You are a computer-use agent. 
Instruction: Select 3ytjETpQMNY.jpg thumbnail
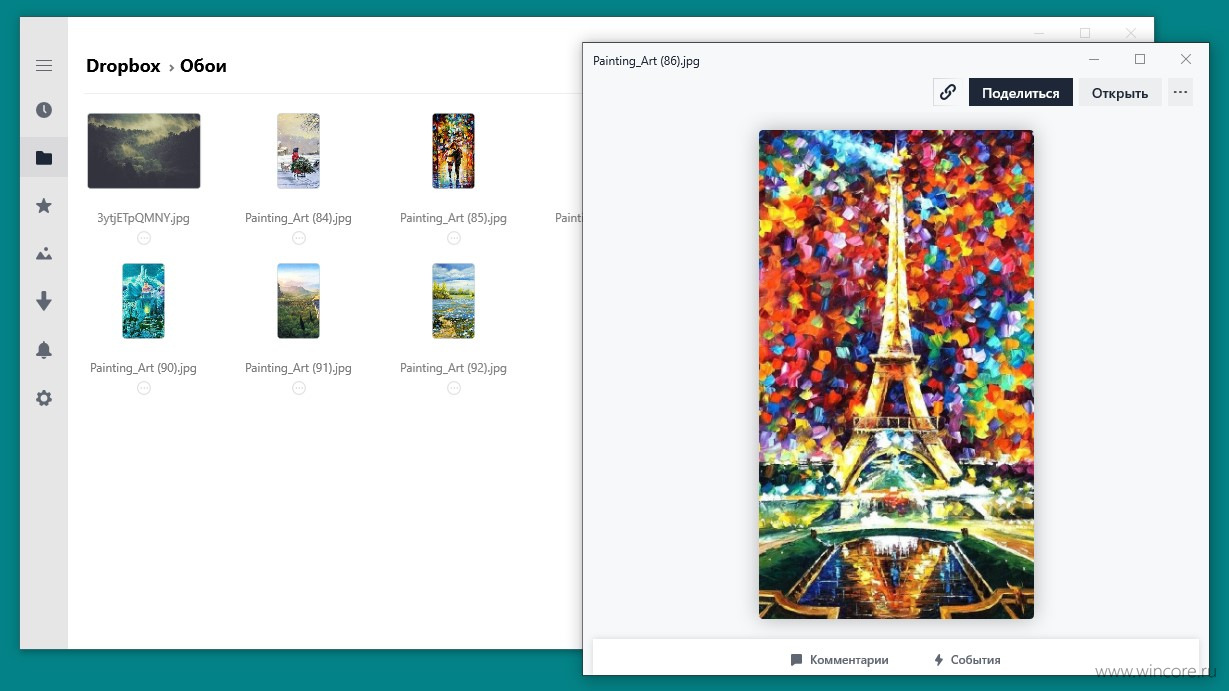(144, 151)
